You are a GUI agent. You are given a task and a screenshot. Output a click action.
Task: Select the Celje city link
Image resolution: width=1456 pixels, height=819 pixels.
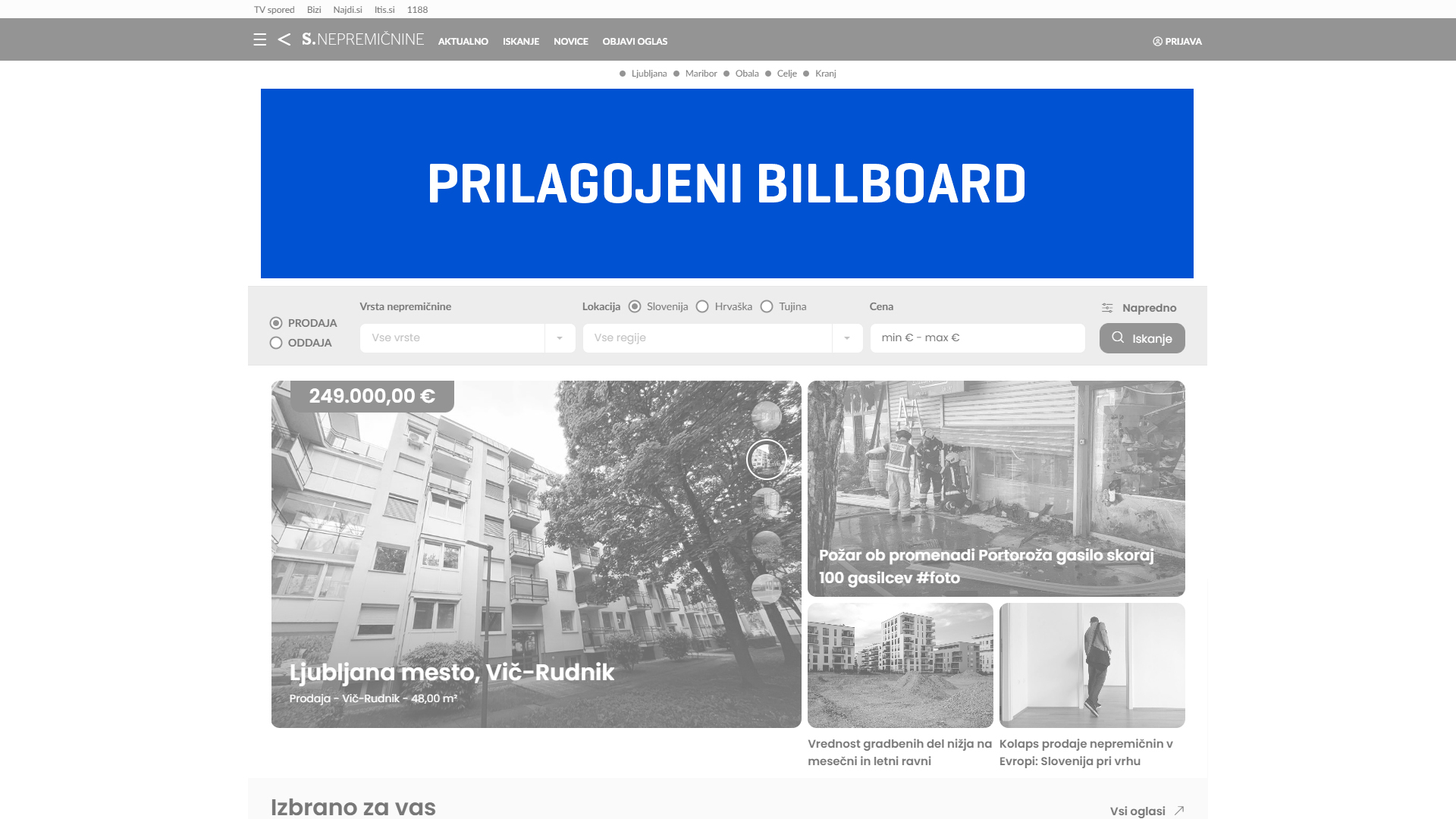(x=786, y=74)
